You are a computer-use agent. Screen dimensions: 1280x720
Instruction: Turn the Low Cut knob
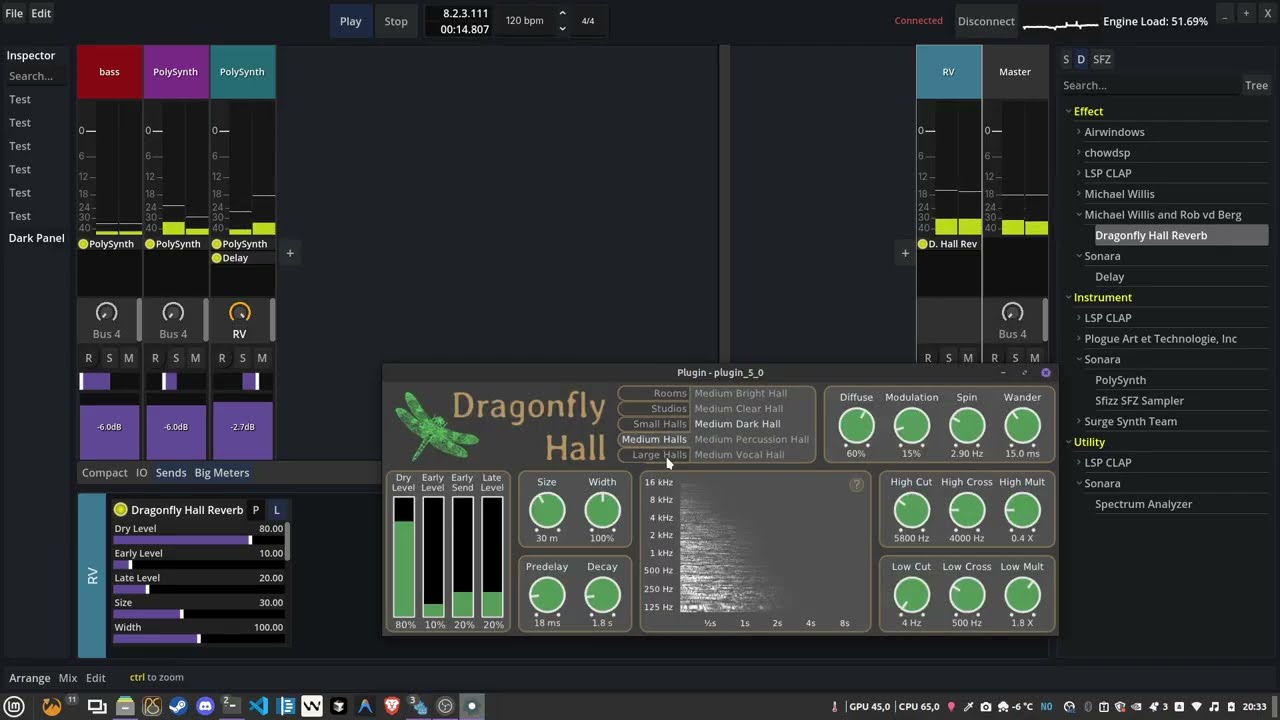911,596
